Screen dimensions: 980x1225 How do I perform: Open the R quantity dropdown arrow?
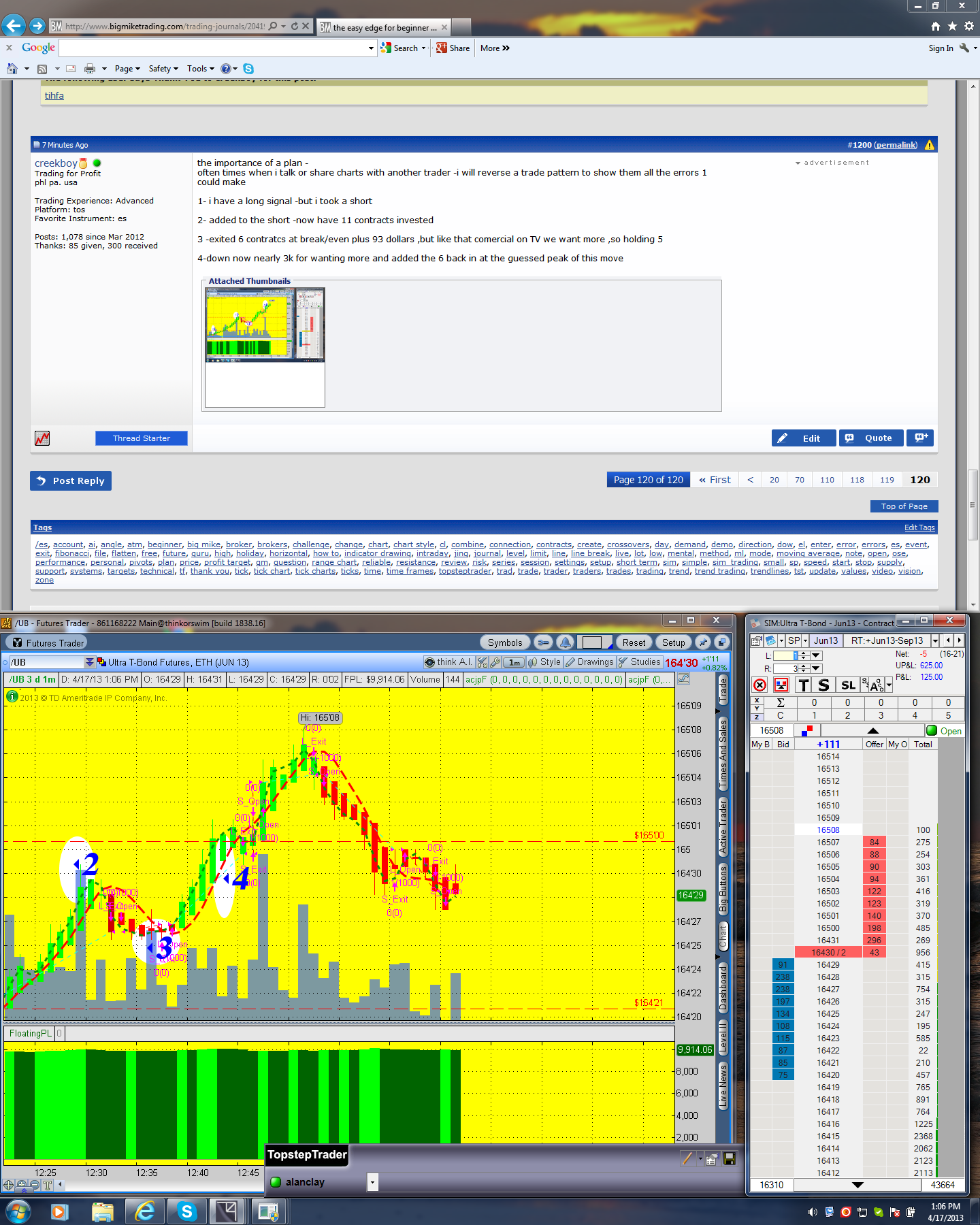tap(817, 668)
